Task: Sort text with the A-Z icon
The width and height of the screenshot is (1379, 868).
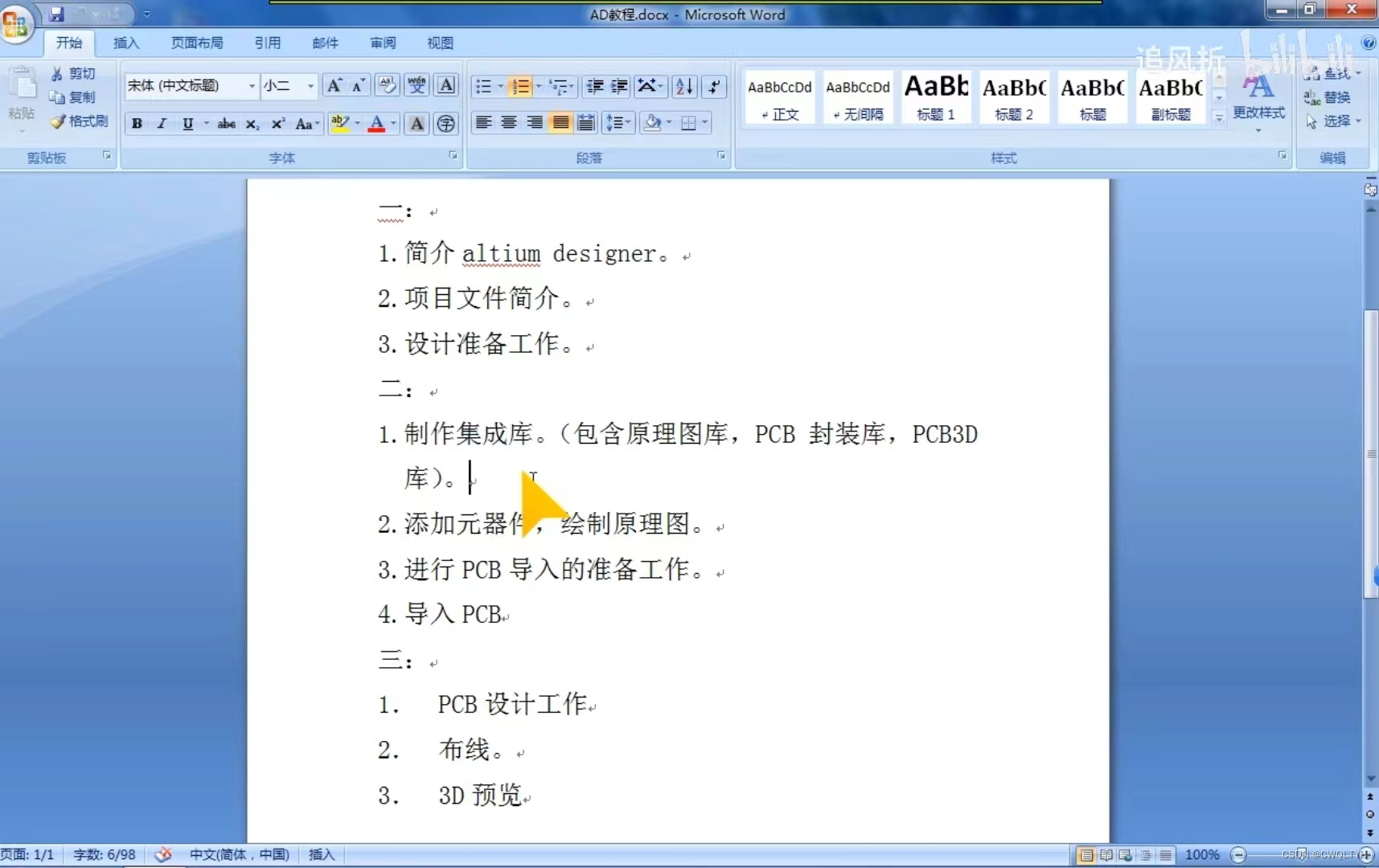Action: click(685, 86)
